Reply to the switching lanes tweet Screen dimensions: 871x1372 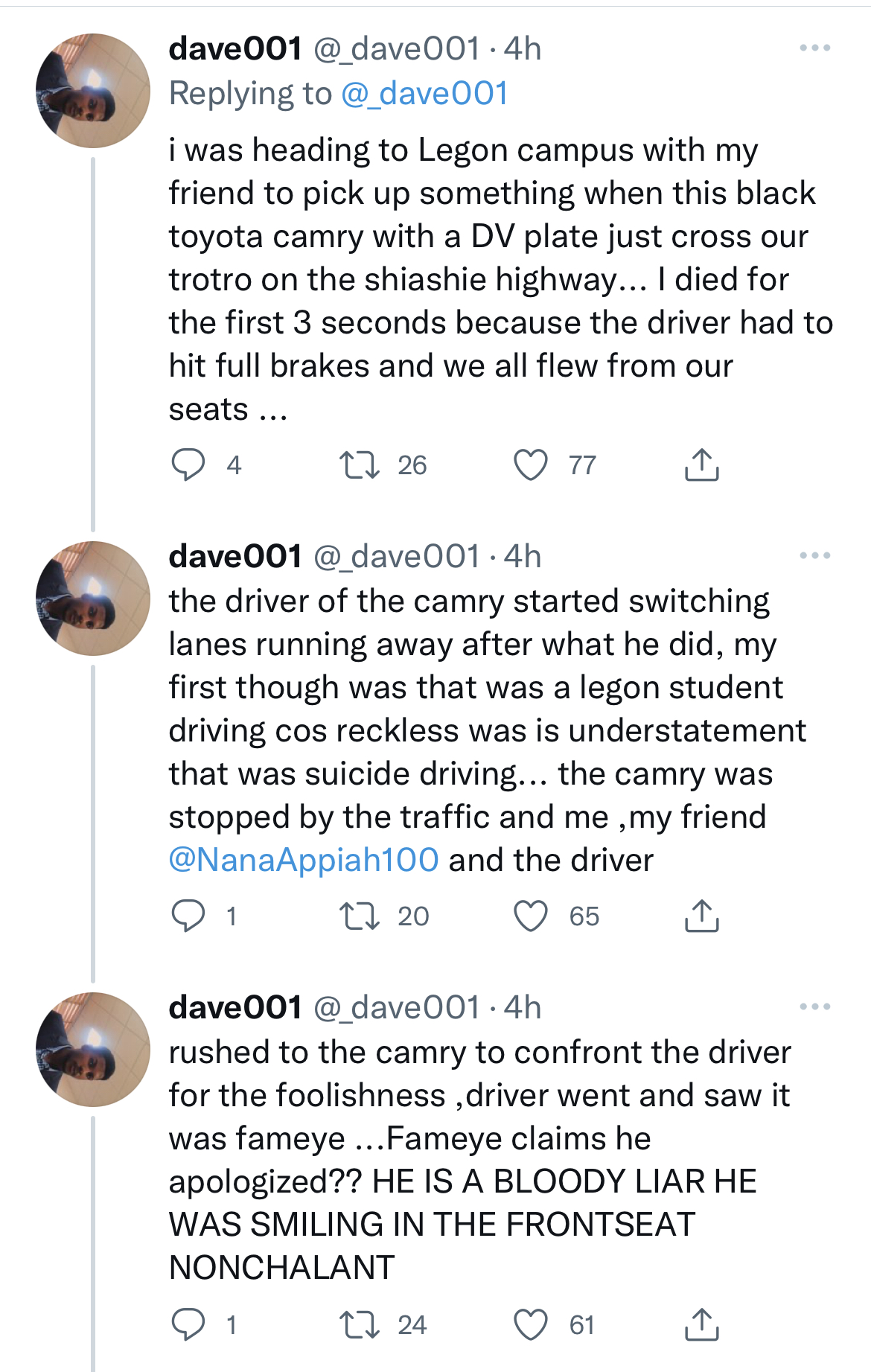[188, 916]
